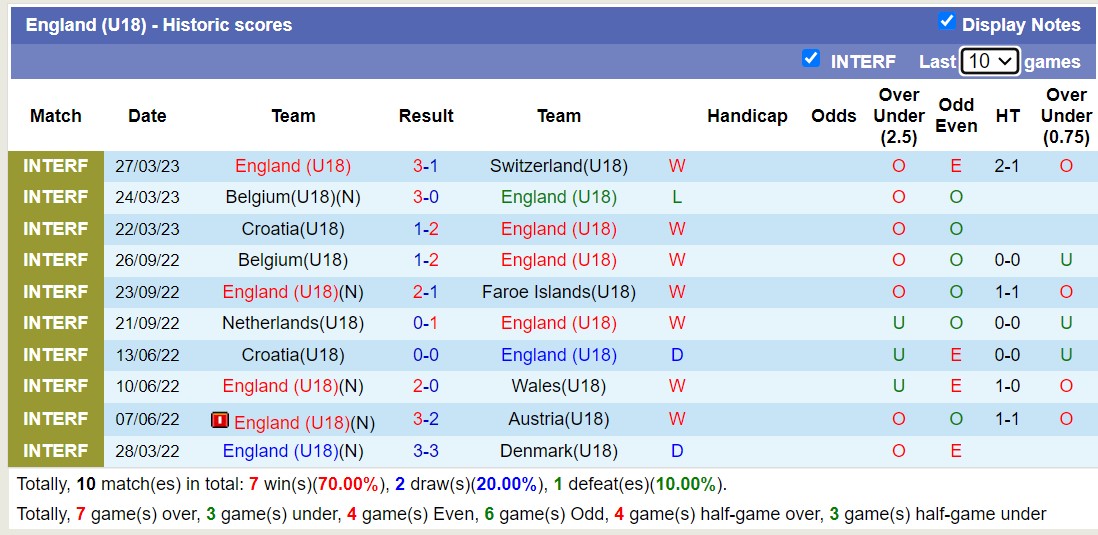Select the Netherlands(U18) team link
The height and width of the screenshot is (535, 1098).
(293, 323)
